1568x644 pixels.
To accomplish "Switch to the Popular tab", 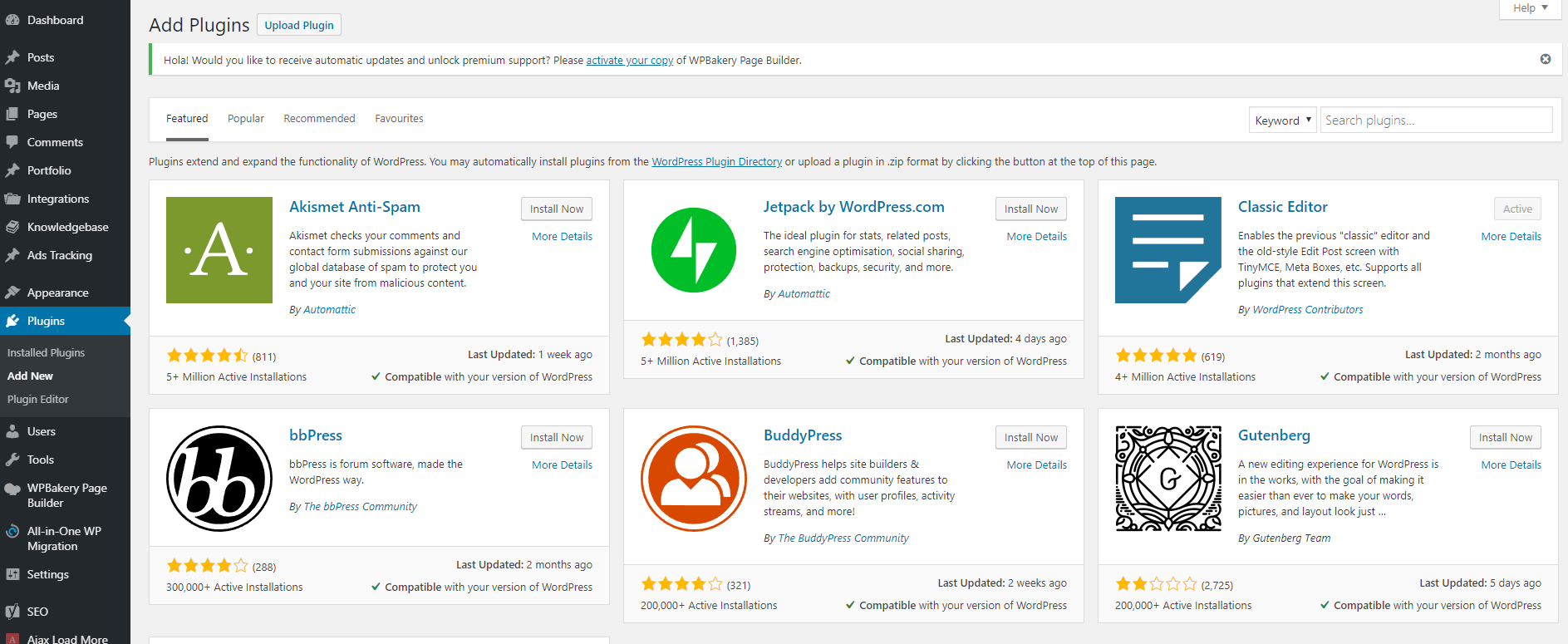I will point(246,119).
